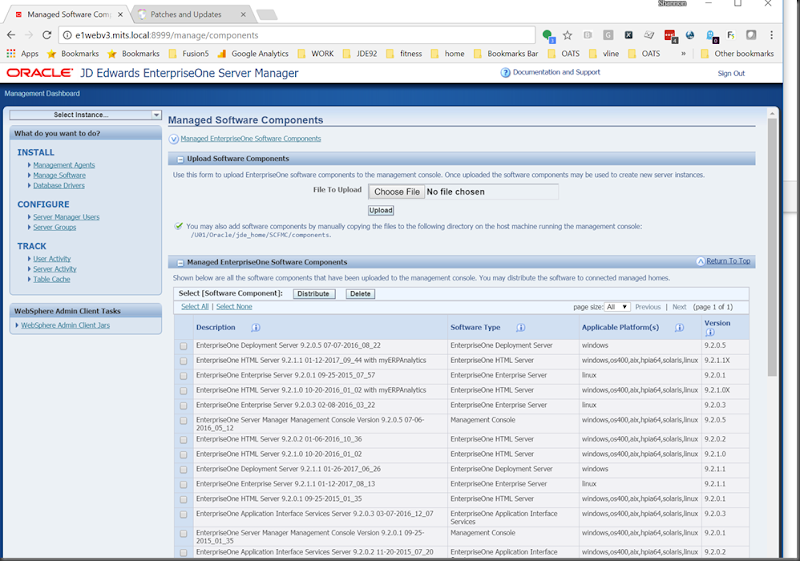Image resolution: width=800 pixels, height=561 pixels.
Task: Click the Oracle logo
Action: (x=40, y=73)
